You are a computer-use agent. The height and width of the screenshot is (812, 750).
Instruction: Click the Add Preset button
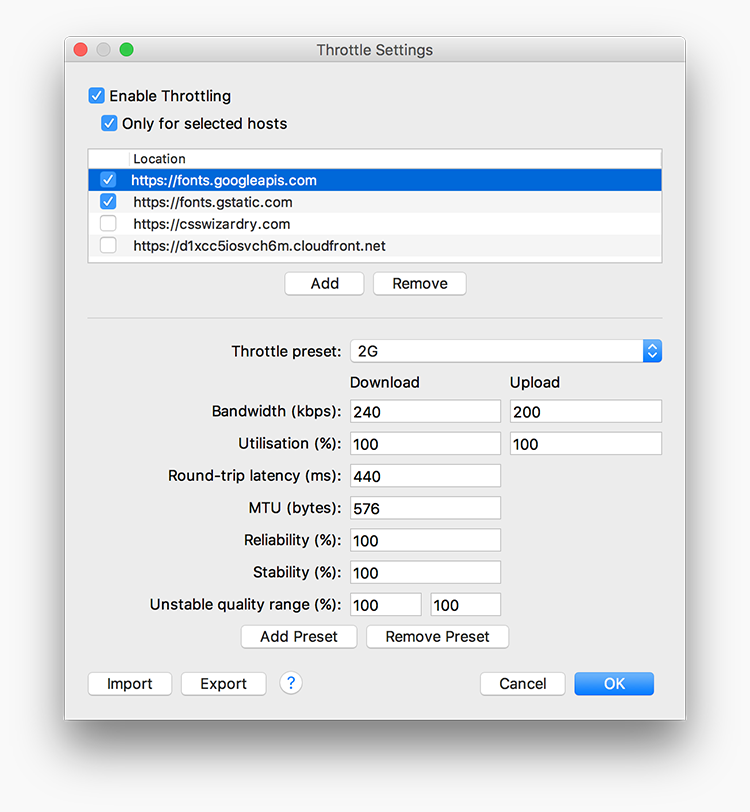(x=298, y=637)
